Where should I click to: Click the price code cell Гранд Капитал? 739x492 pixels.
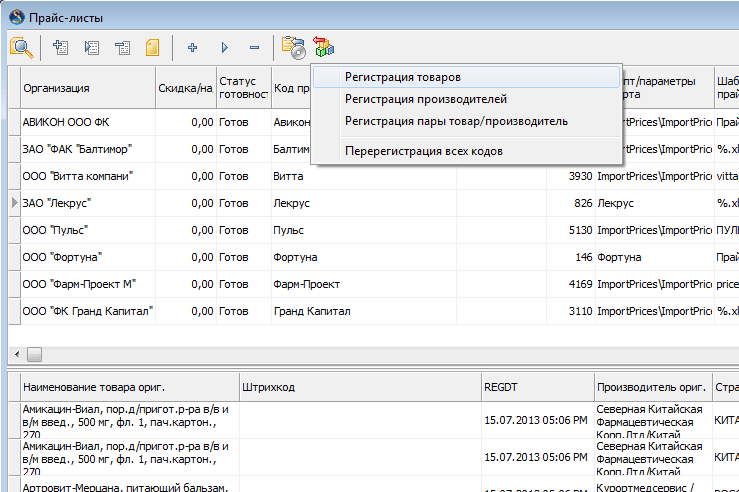(363, 312)
